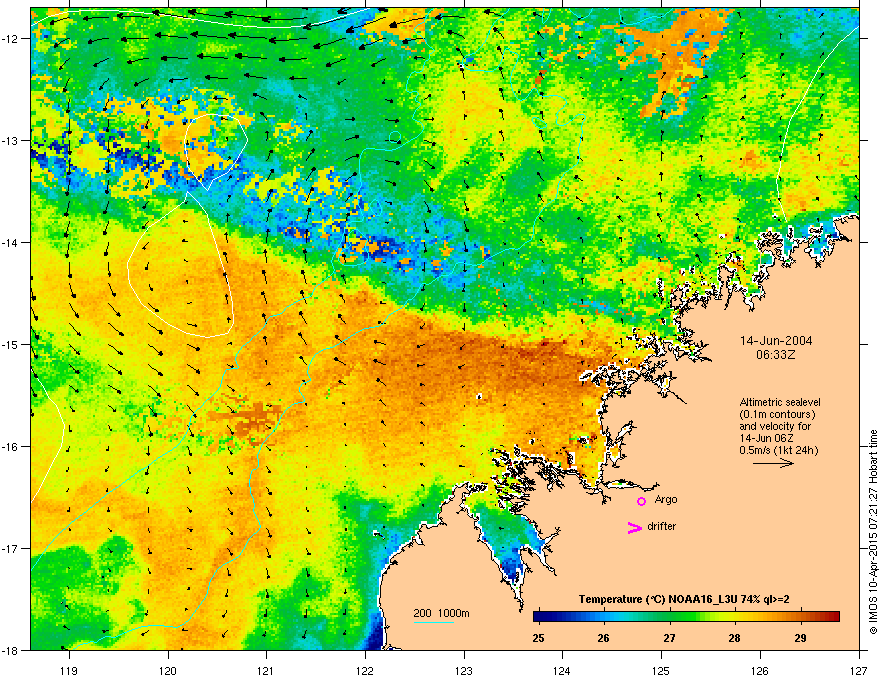Click the latitude axis label '-15'

tap(10, 344)
